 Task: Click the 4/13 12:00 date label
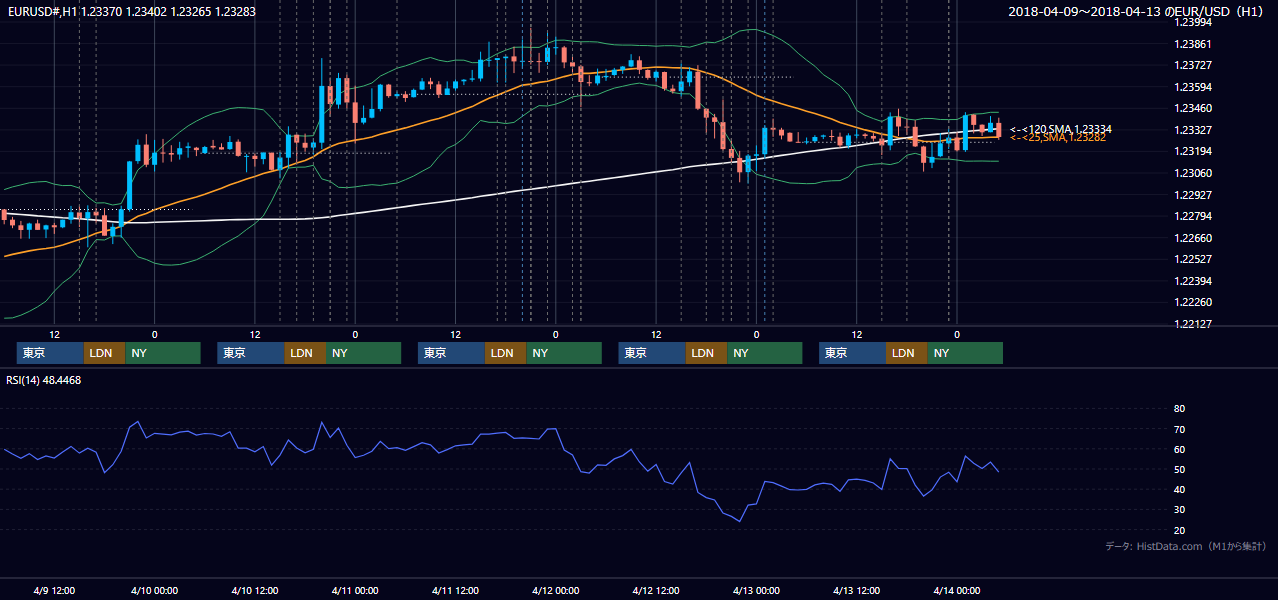857,590
